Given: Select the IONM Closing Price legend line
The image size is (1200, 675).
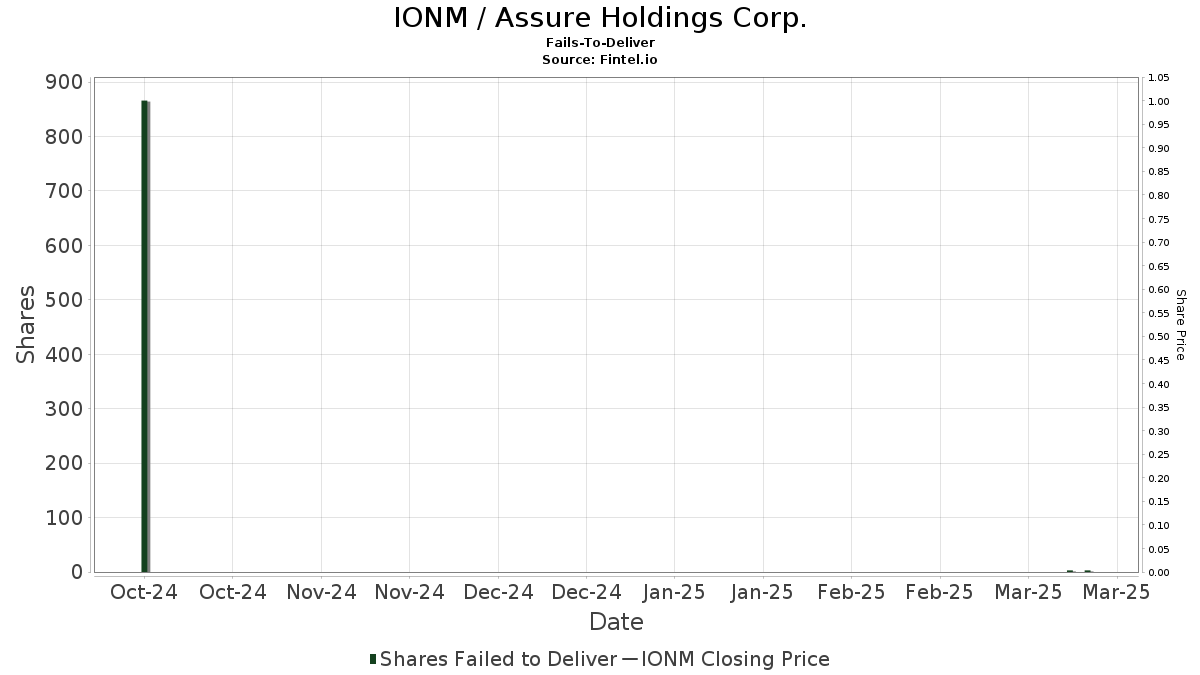Looking at the screenshot, I should pos(629,659).
